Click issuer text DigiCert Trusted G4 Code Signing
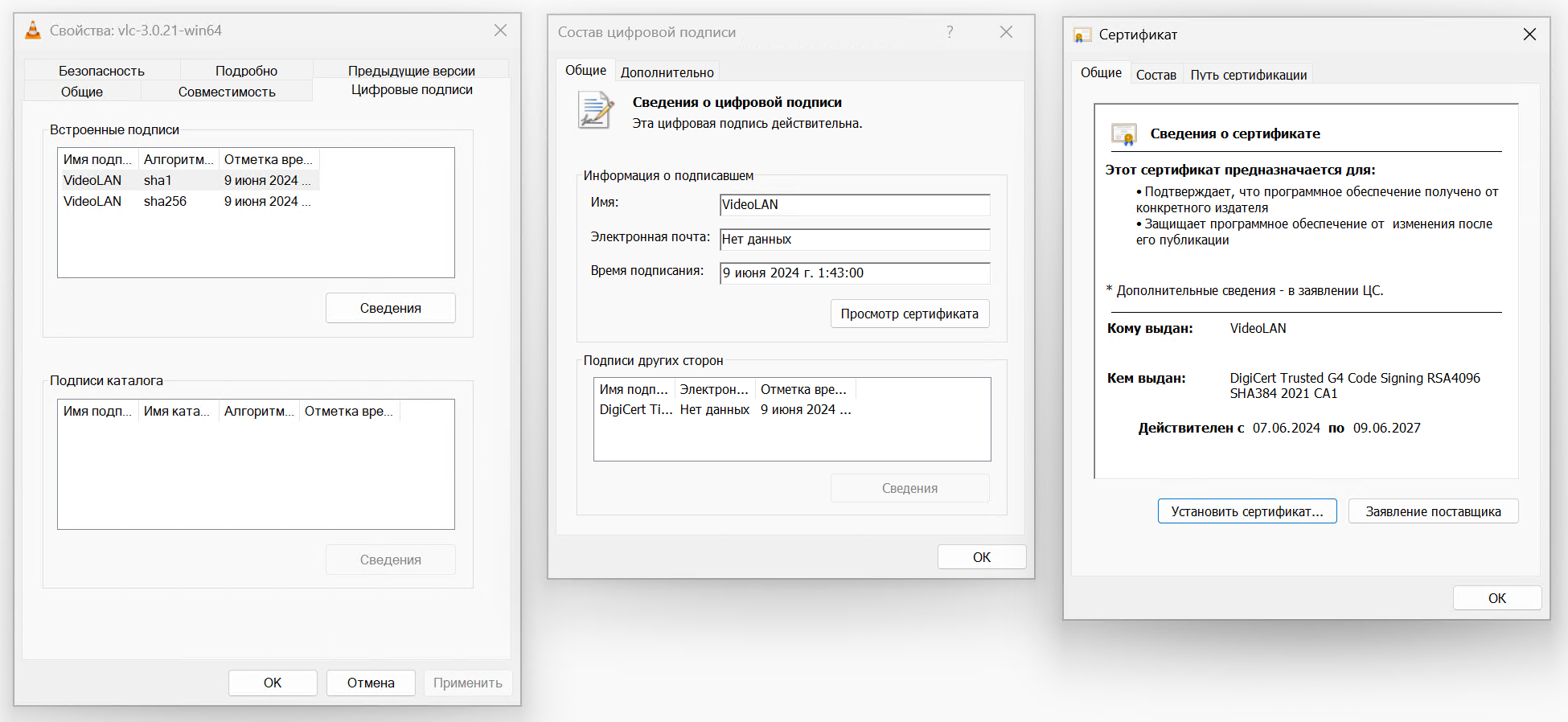The width and height of the screenshot is (1568, 722). coord(1355,385)
